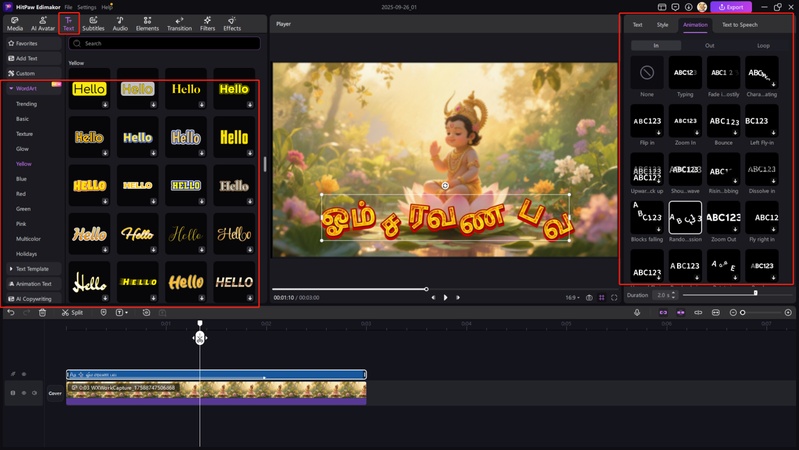Switch animation type to Loop
799x450 pixels.
[x=763, y=46]
